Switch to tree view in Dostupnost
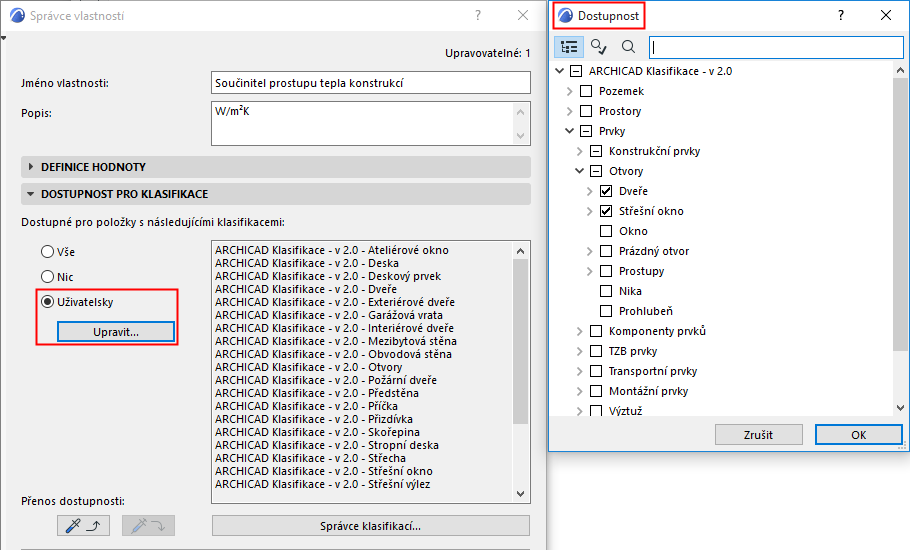This screenshot has height=550, width=910. click(x=569, y=46)
